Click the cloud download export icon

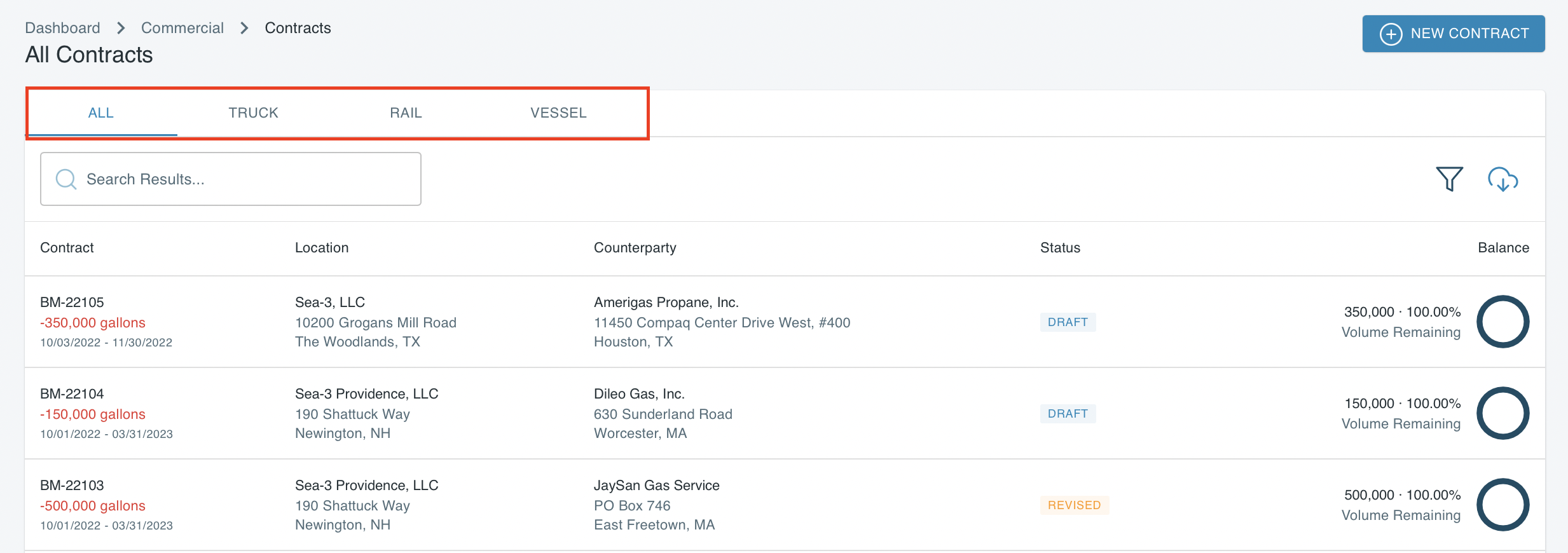1504,180
